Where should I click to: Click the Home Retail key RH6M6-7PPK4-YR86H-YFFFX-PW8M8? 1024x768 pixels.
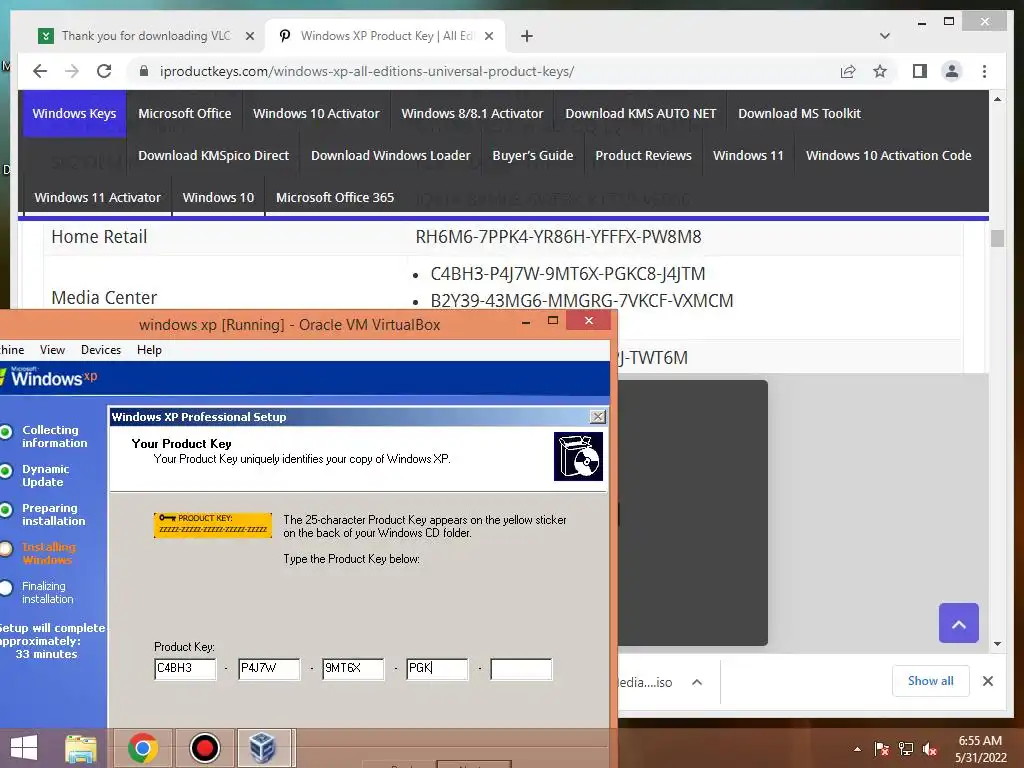[558, 237]
